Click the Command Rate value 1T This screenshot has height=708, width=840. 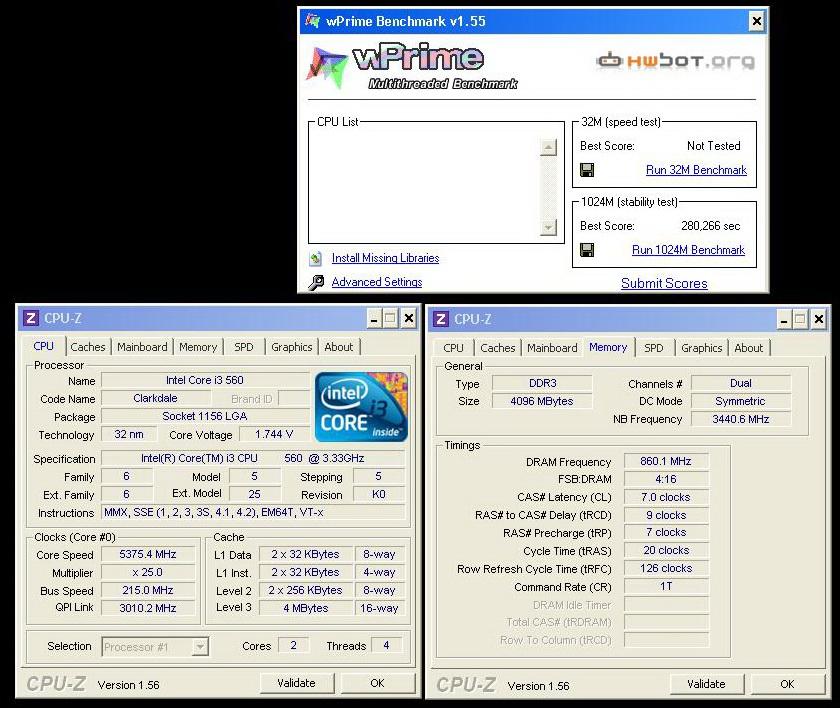coord(666,586)
